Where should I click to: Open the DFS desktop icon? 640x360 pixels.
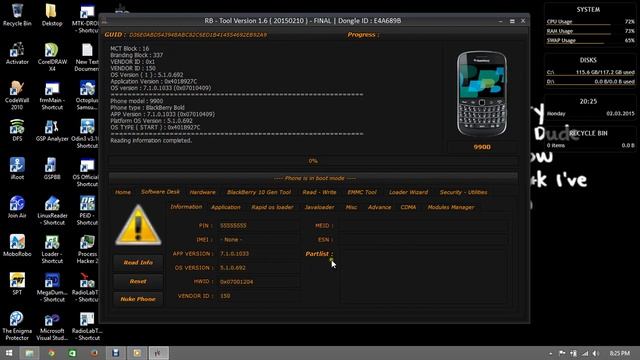tap(17, 130)
